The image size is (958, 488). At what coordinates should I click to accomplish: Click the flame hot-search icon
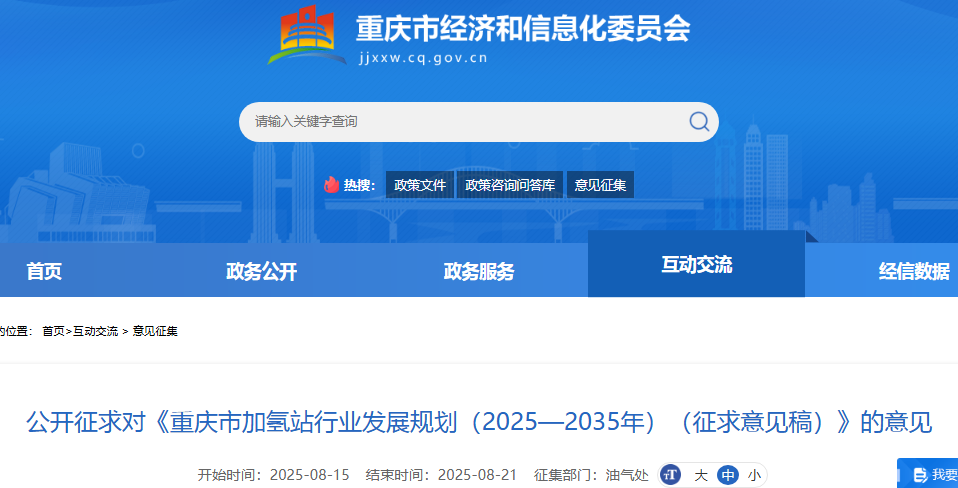pos(331,185)
